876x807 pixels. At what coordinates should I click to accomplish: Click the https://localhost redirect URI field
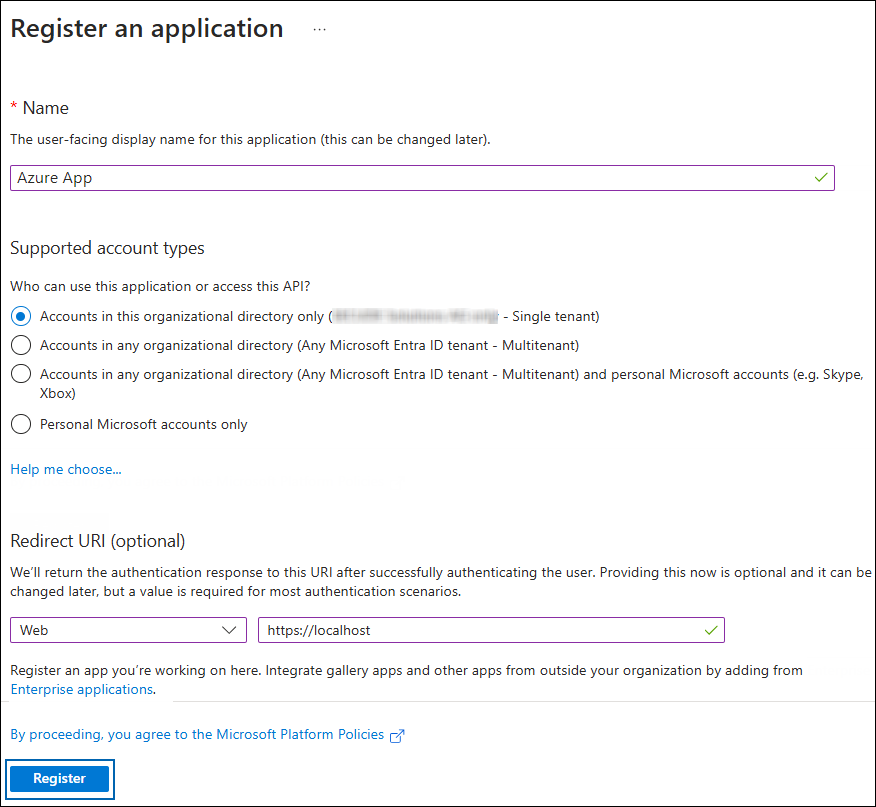480,630
